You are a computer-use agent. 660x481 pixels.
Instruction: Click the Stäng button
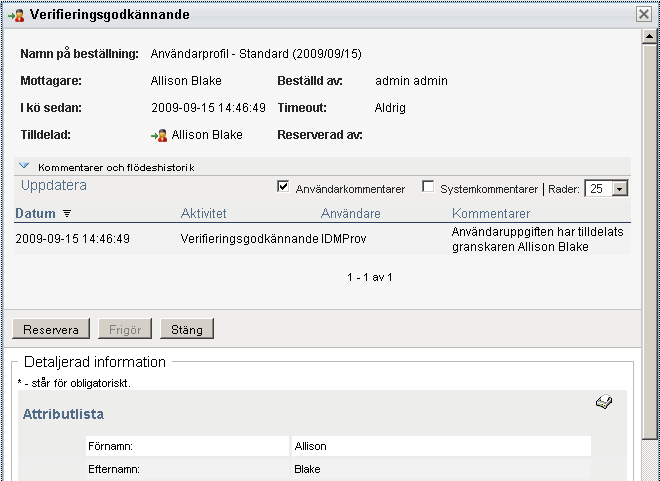pos(187,329)
